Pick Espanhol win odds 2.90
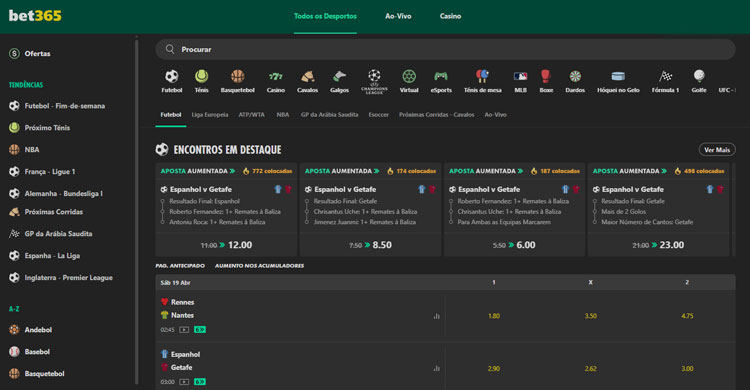The height and width of the screenshot is (390, 750). [494, 368]
